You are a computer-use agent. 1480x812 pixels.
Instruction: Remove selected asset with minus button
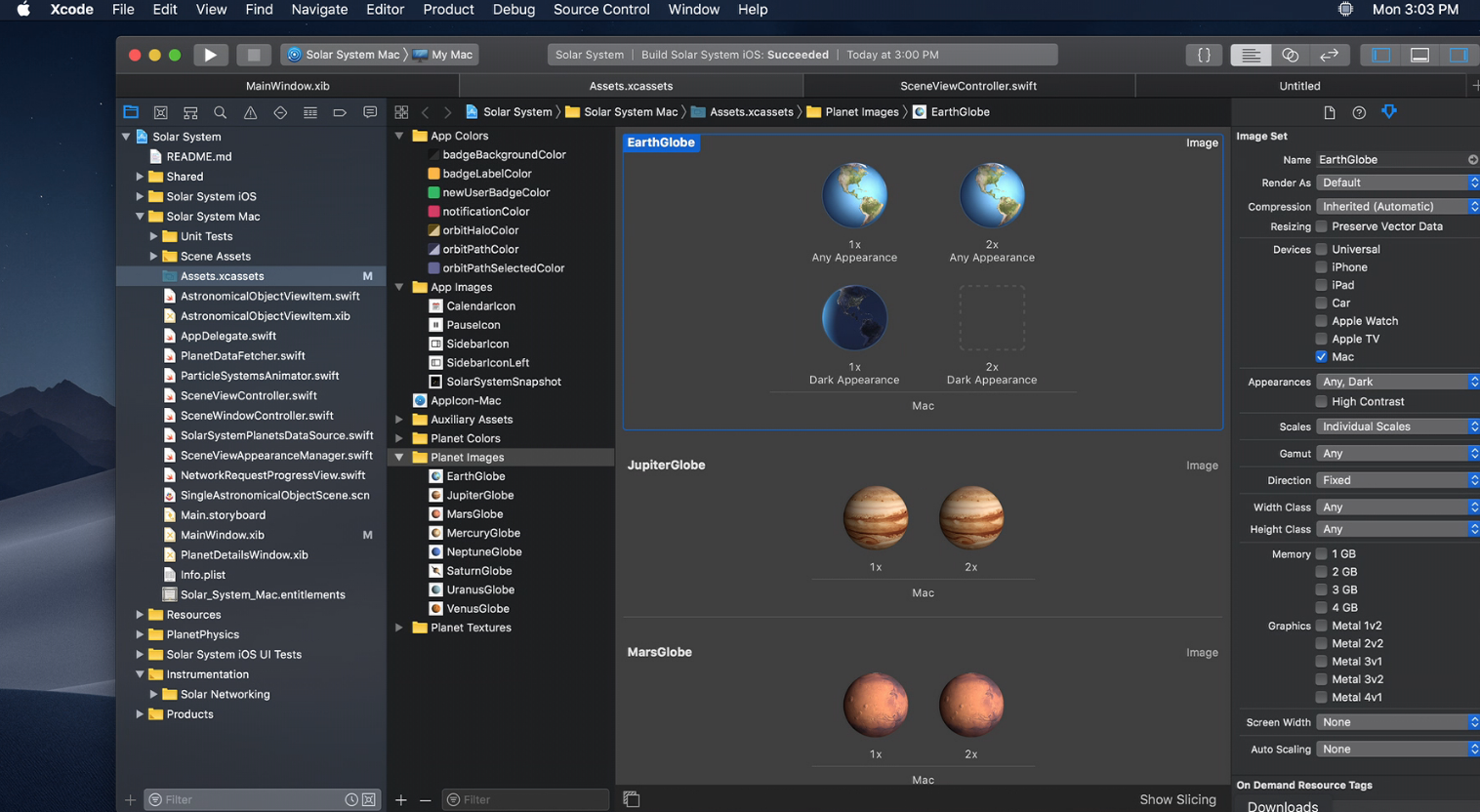425,799
